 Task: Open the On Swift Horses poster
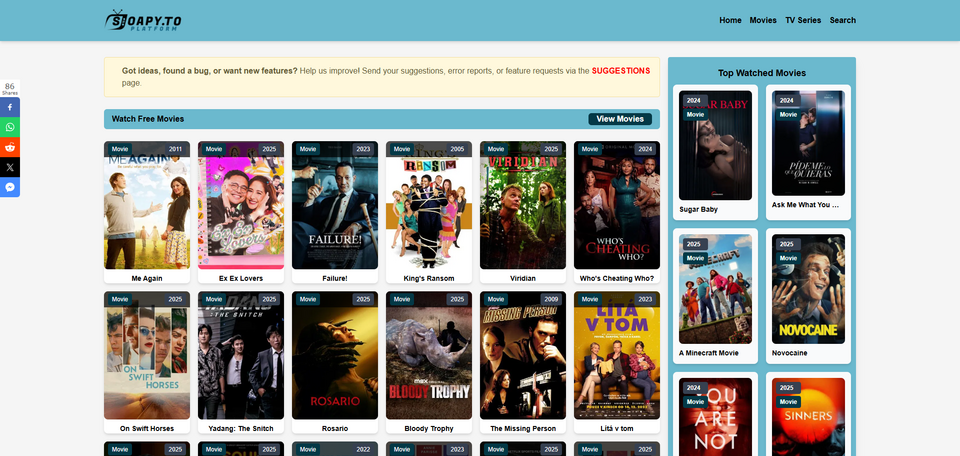click(147, 355)
